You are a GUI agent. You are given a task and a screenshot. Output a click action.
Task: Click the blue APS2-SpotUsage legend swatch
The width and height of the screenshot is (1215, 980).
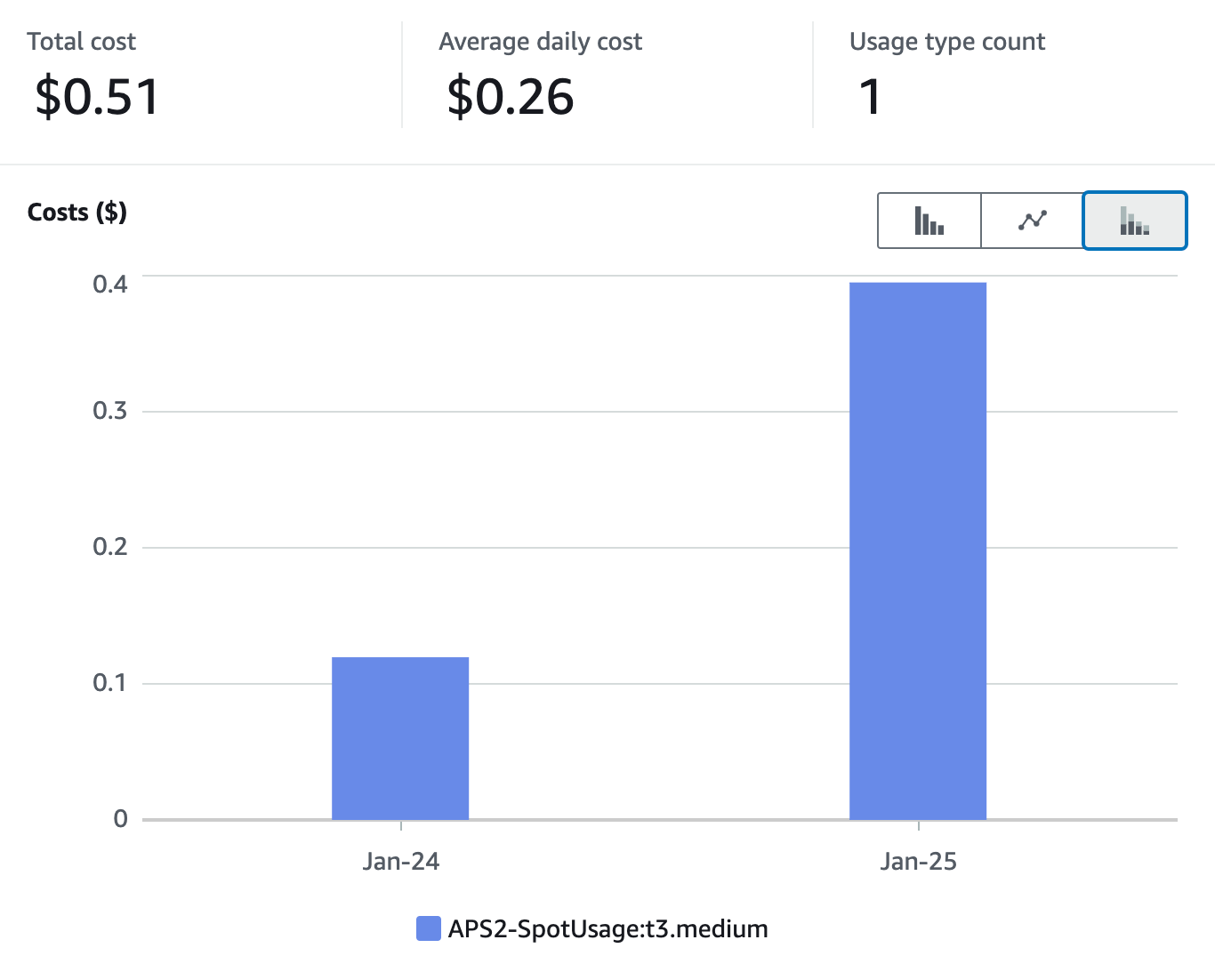tap(429, 928)
